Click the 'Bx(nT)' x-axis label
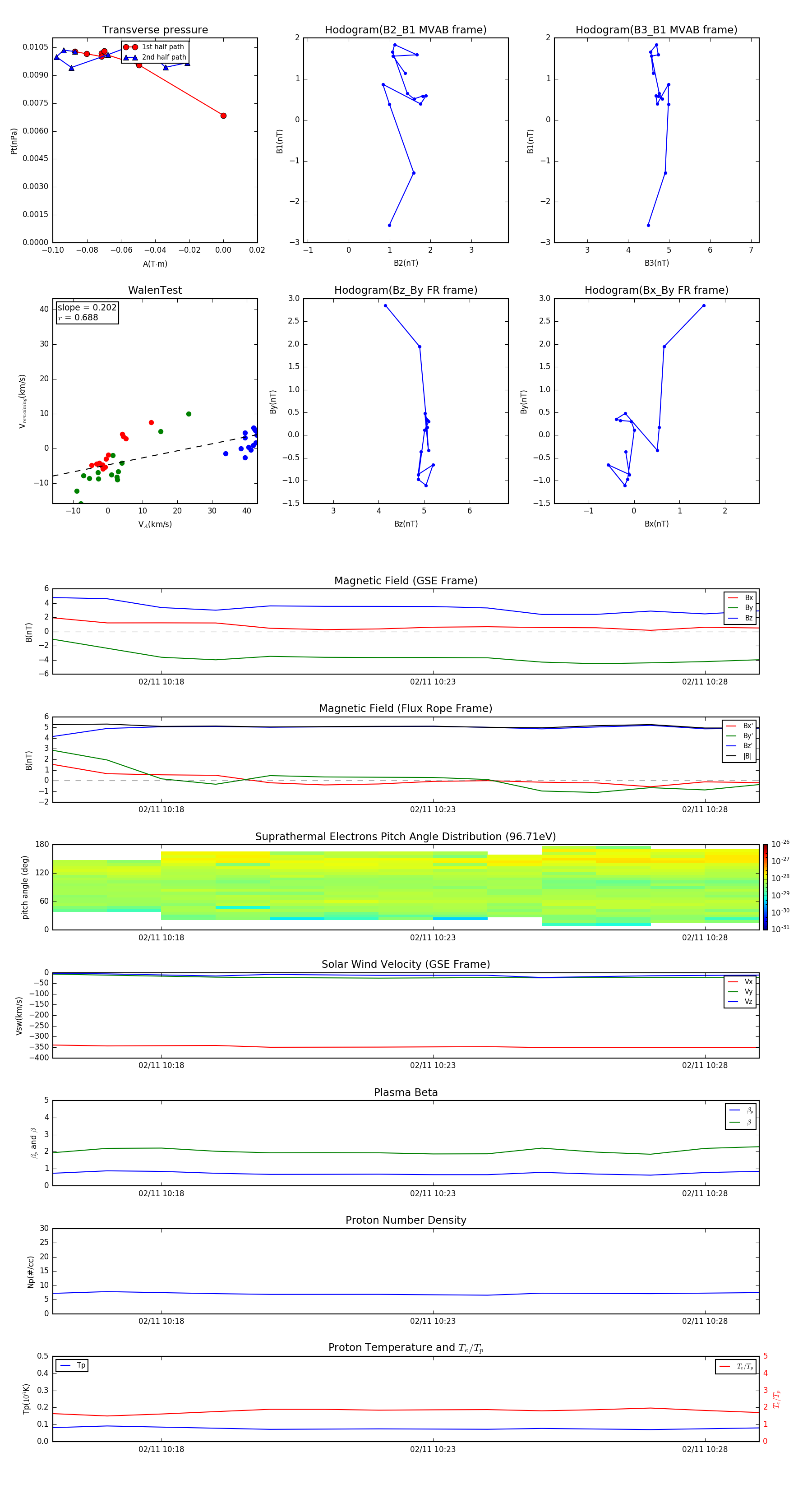 click(656, 524)
